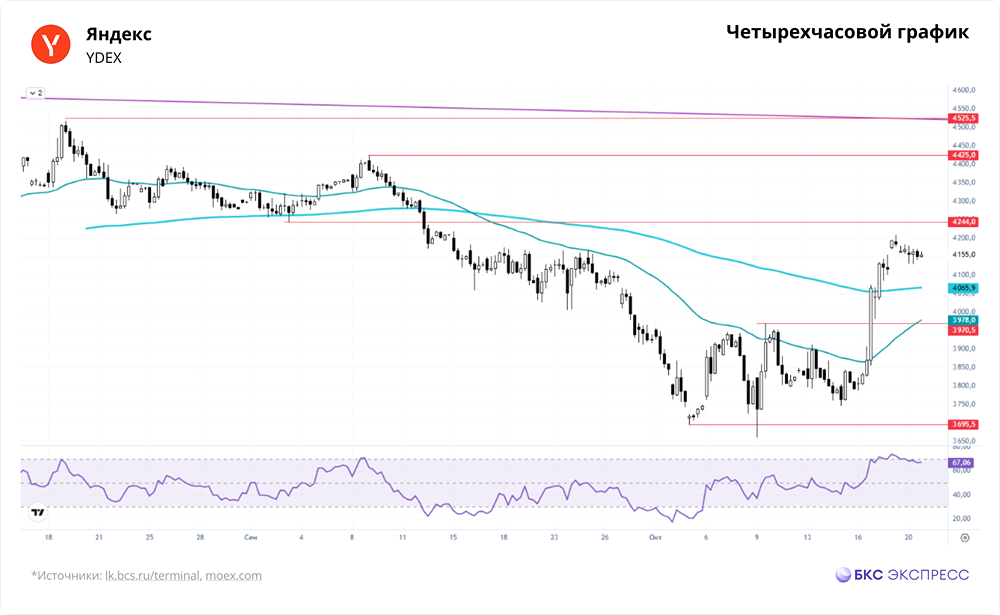This screenshot has height=615, width=1000.
Task: Click the 4200,0 price axis label
Action: (964, 238)
